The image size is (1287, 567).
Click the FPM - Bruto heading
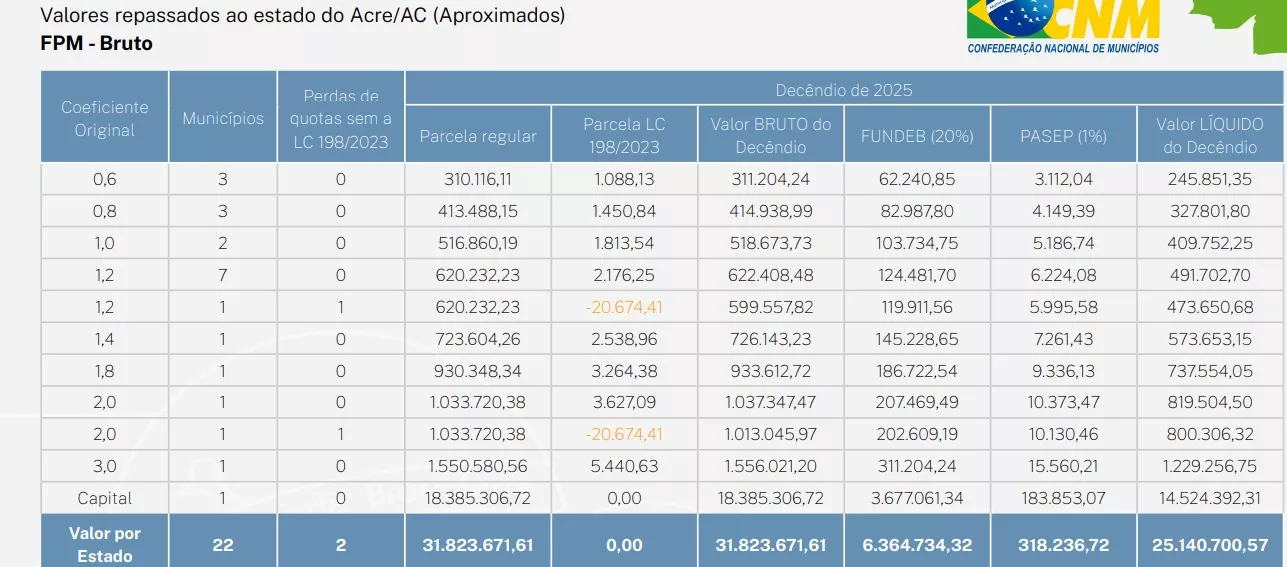point(96,44)
